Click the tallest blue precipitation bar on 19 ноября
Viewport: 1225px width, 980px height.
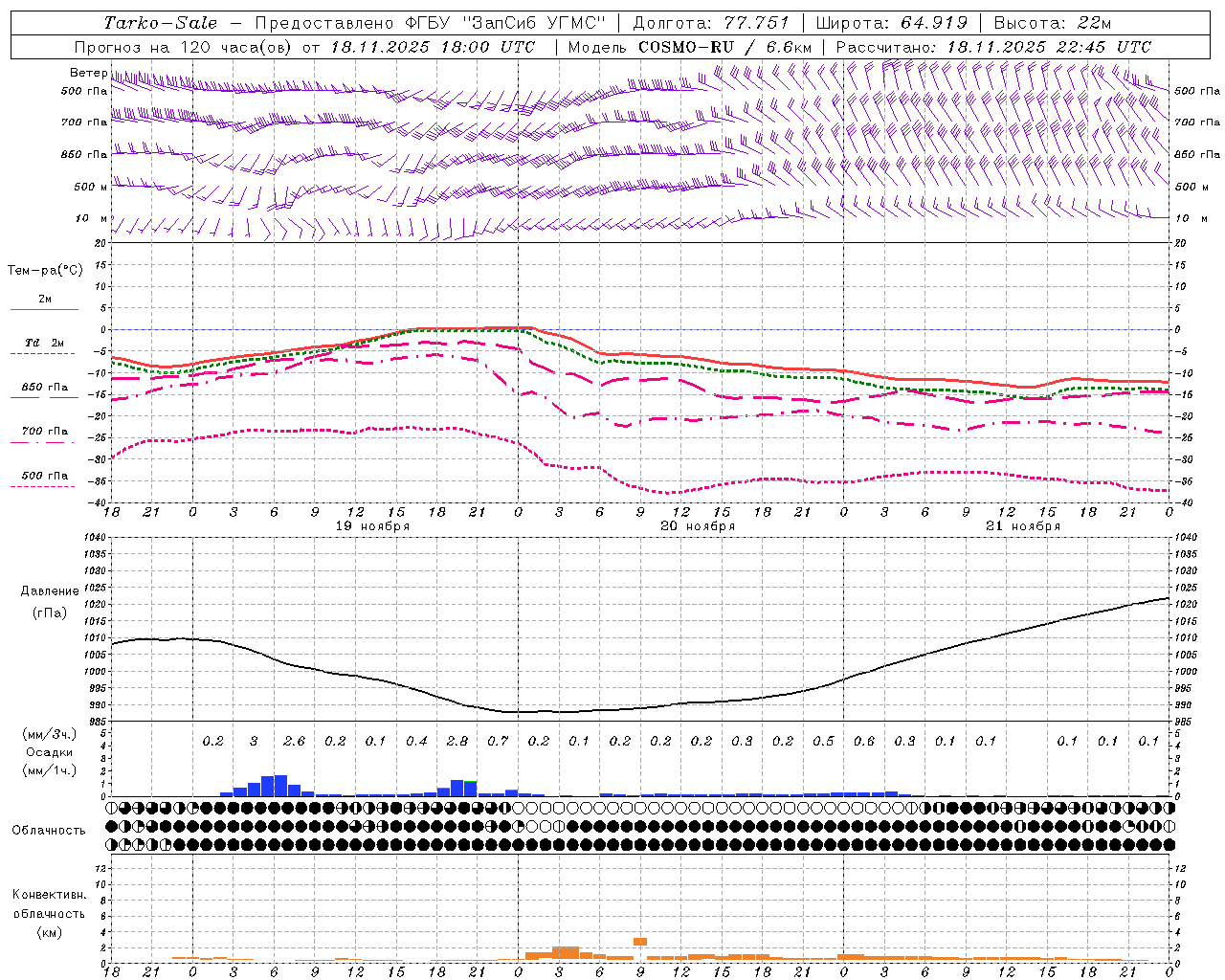(x=280, y=786)
